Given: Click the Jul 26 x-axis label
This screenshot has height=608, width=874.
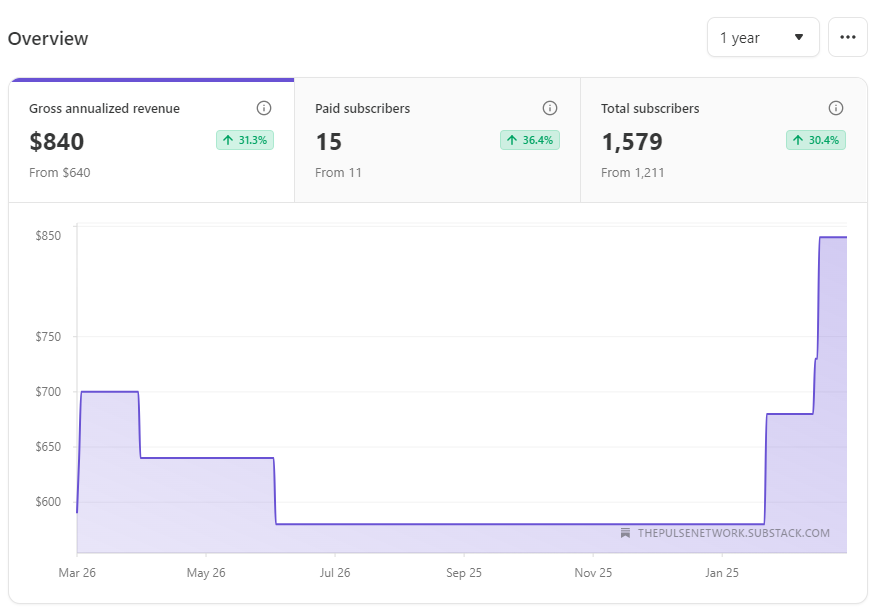Looking at the screenshot, I should tap(335, 574).
